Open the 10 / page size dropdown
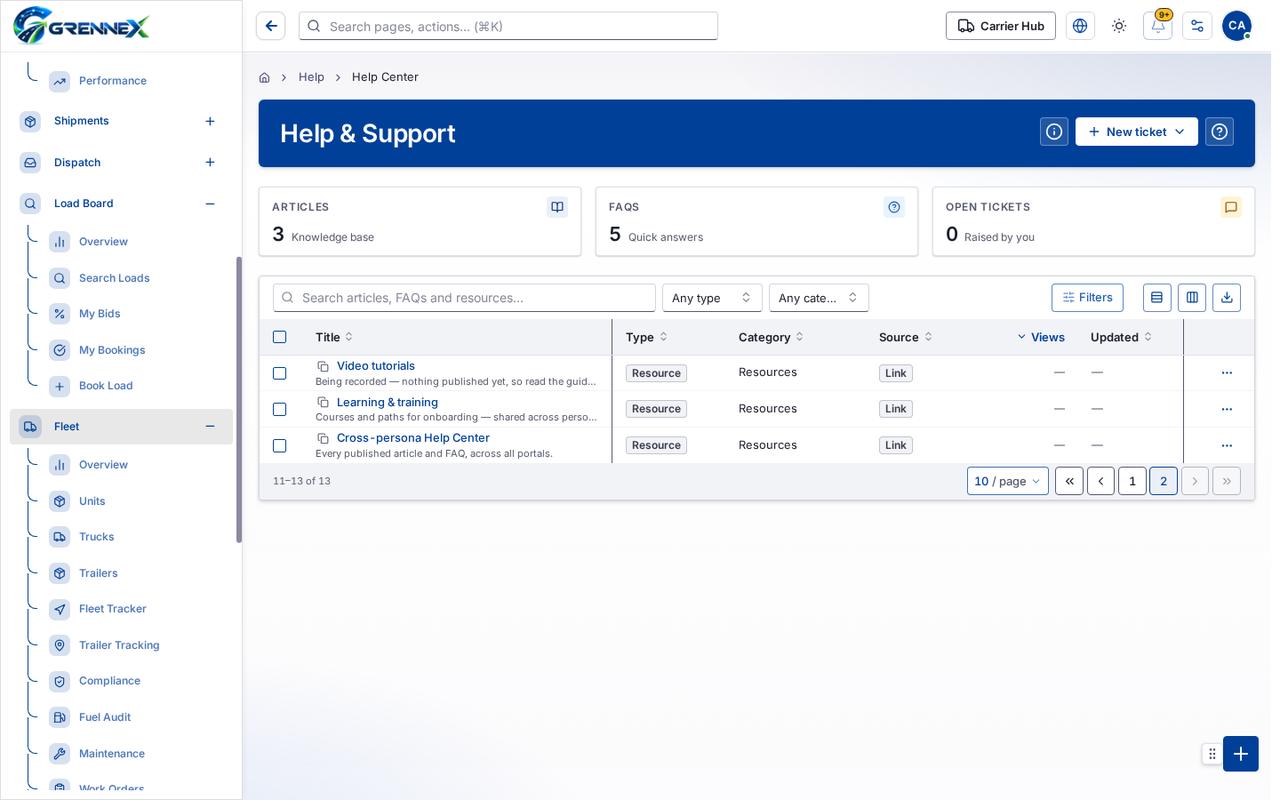1280x800 pixels. (x=1008, y=481)
